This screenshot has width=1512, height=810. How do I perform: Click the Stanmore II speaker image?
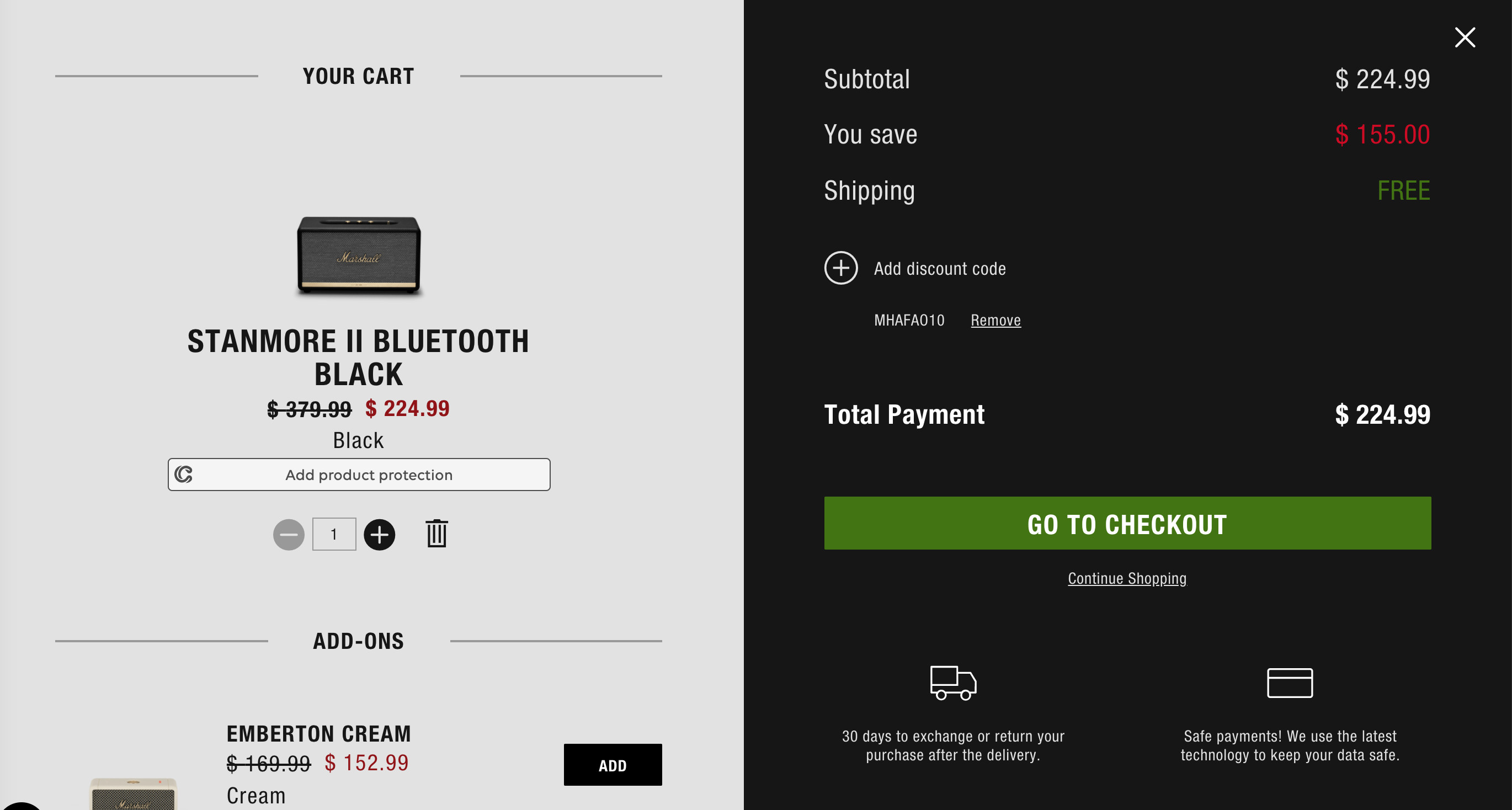[359, 255]
